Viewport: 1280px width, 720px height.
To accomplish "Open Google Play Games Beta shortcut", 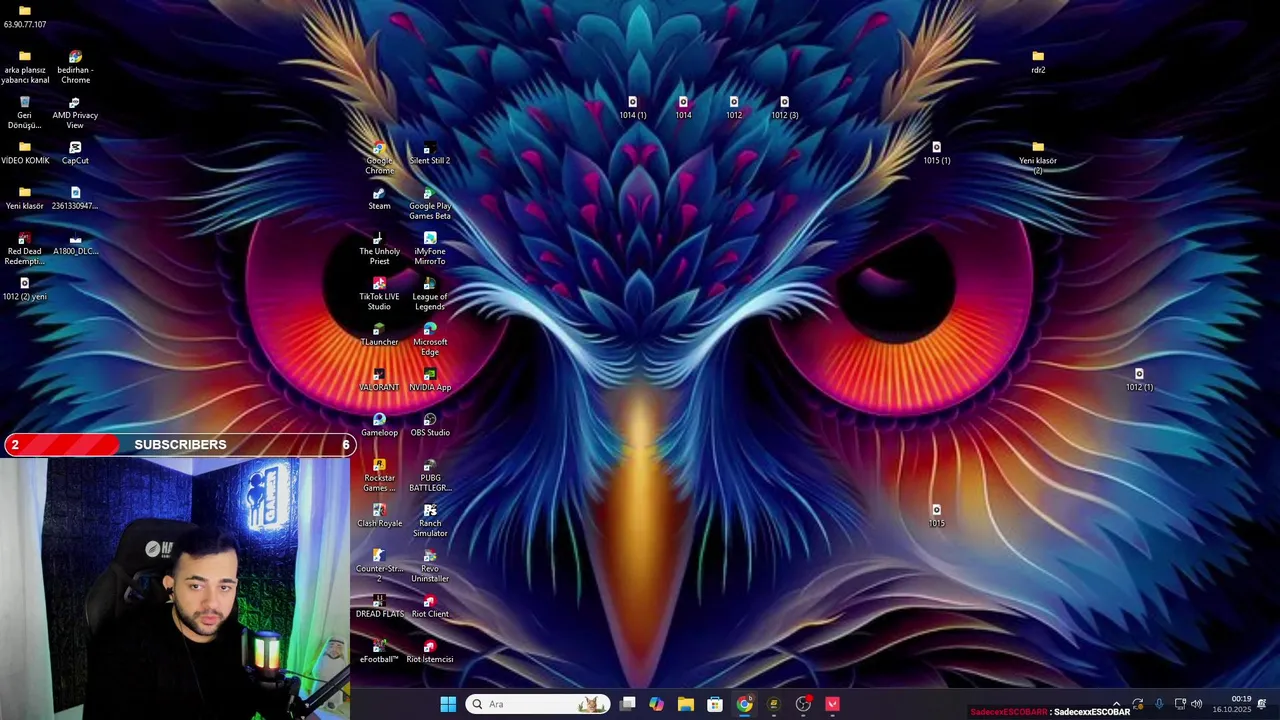I will (429, 204).
